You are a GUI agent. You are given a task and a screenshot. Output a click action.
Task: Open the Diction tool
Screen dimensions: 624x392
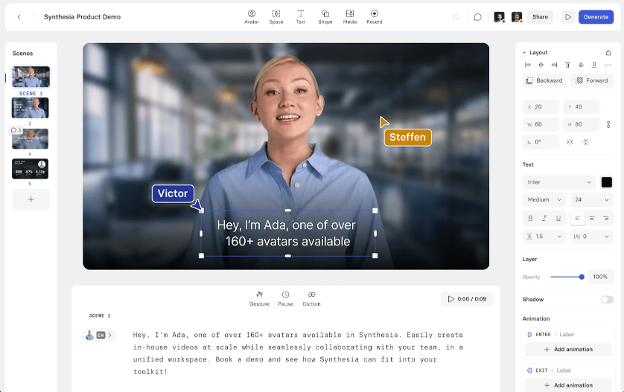(311, 298)
